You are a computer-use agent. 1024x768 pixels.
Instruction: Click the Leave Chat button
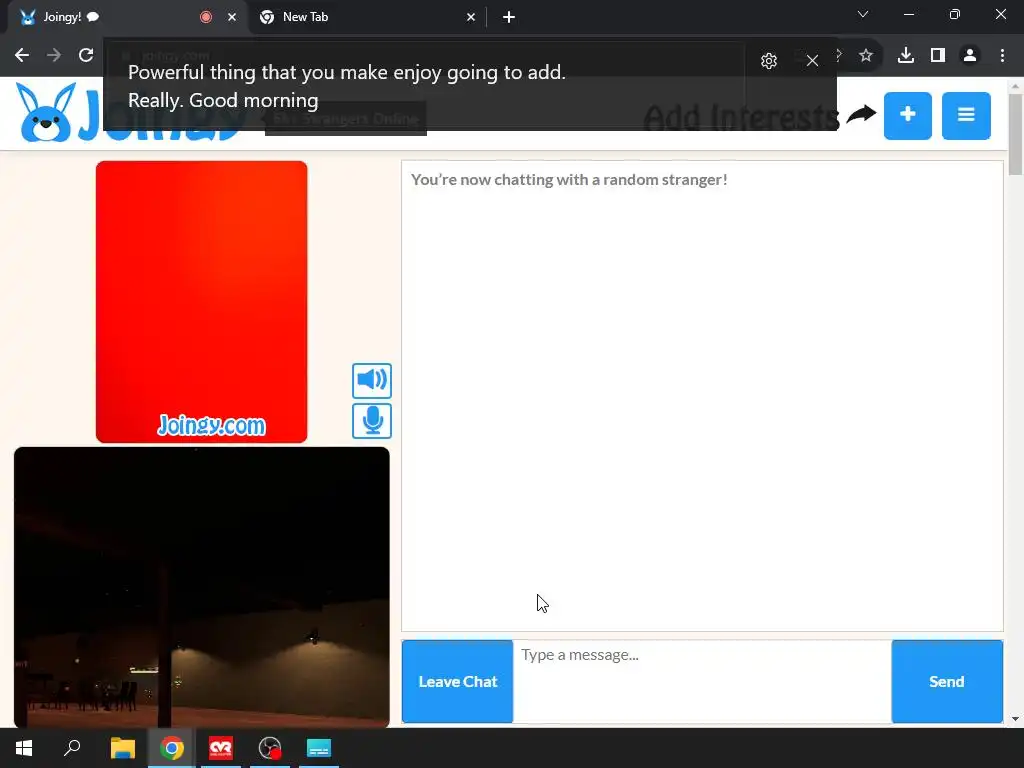click(457, 681)
